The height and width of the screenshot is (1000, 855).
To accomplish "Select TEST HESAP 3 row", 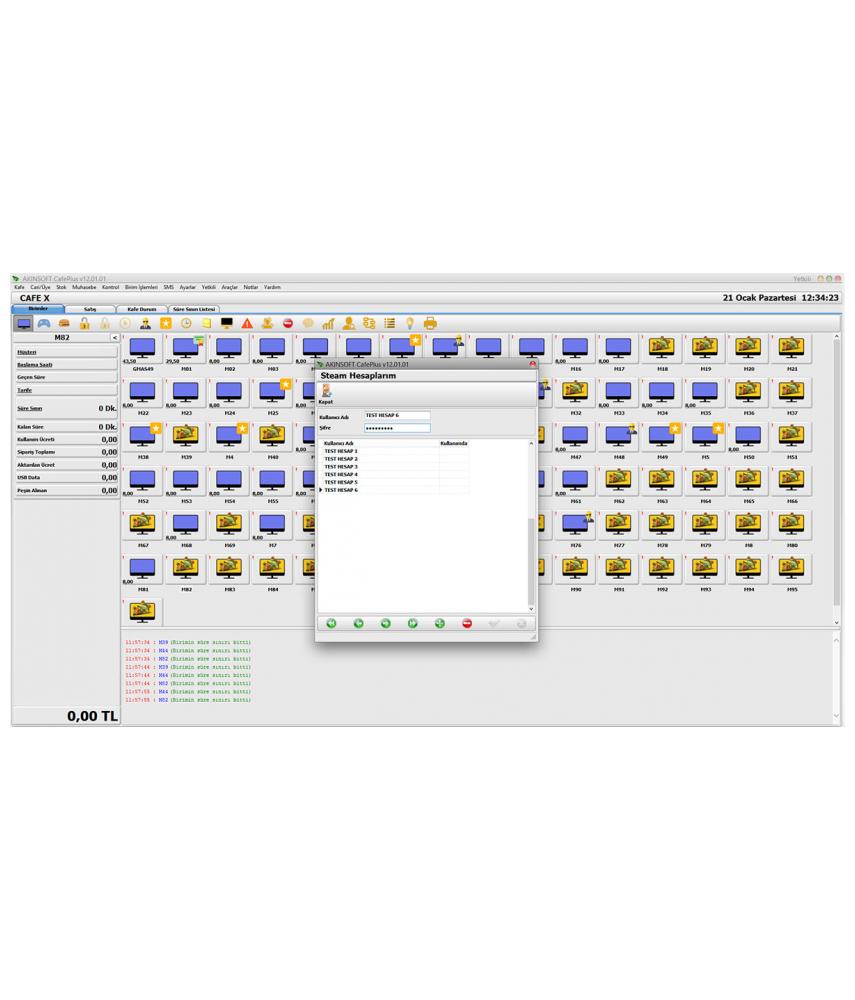I will pyautogui.click(x=342, y=466).
